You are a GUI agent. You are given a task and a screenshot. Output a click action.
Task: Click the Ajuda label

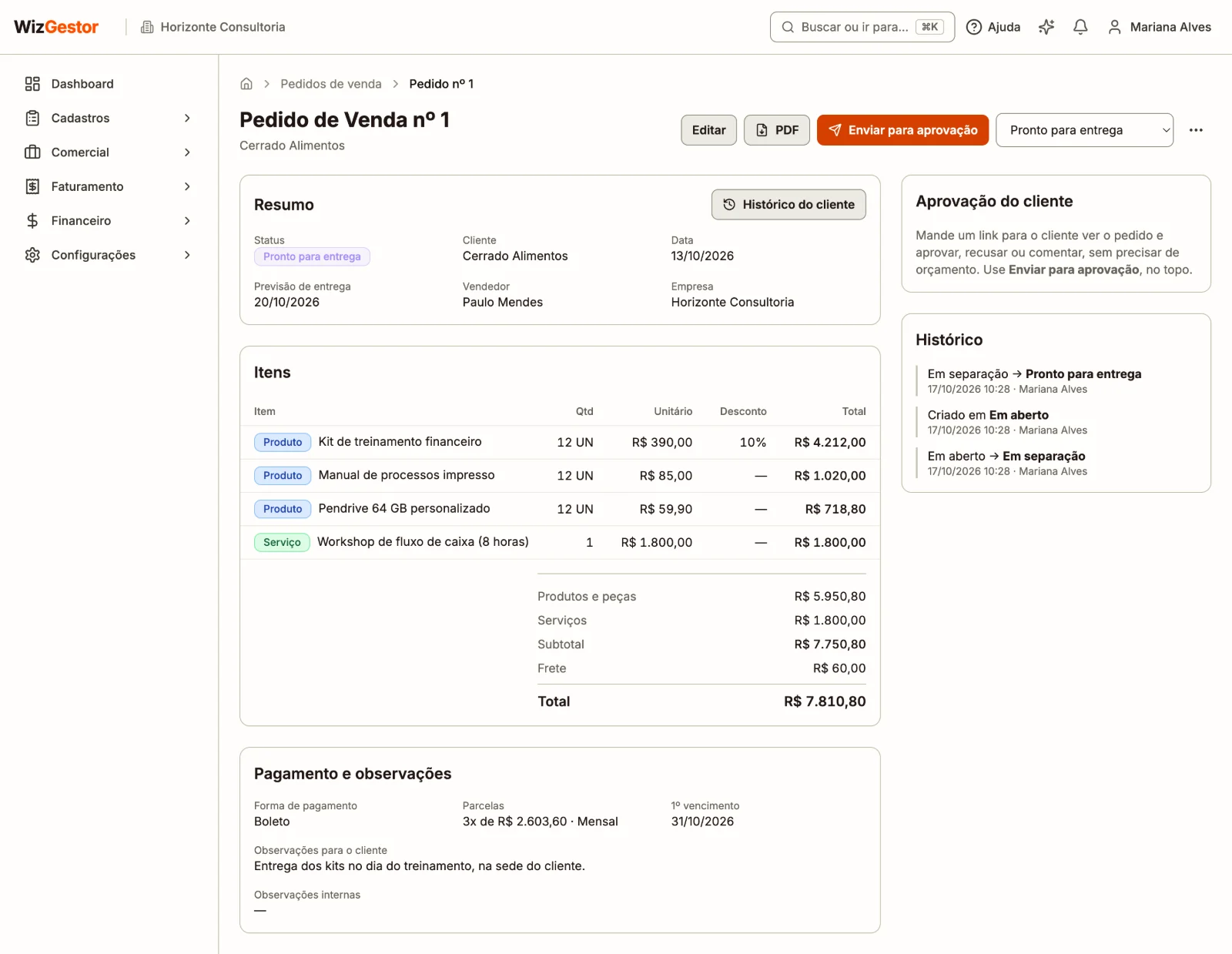1004,27
